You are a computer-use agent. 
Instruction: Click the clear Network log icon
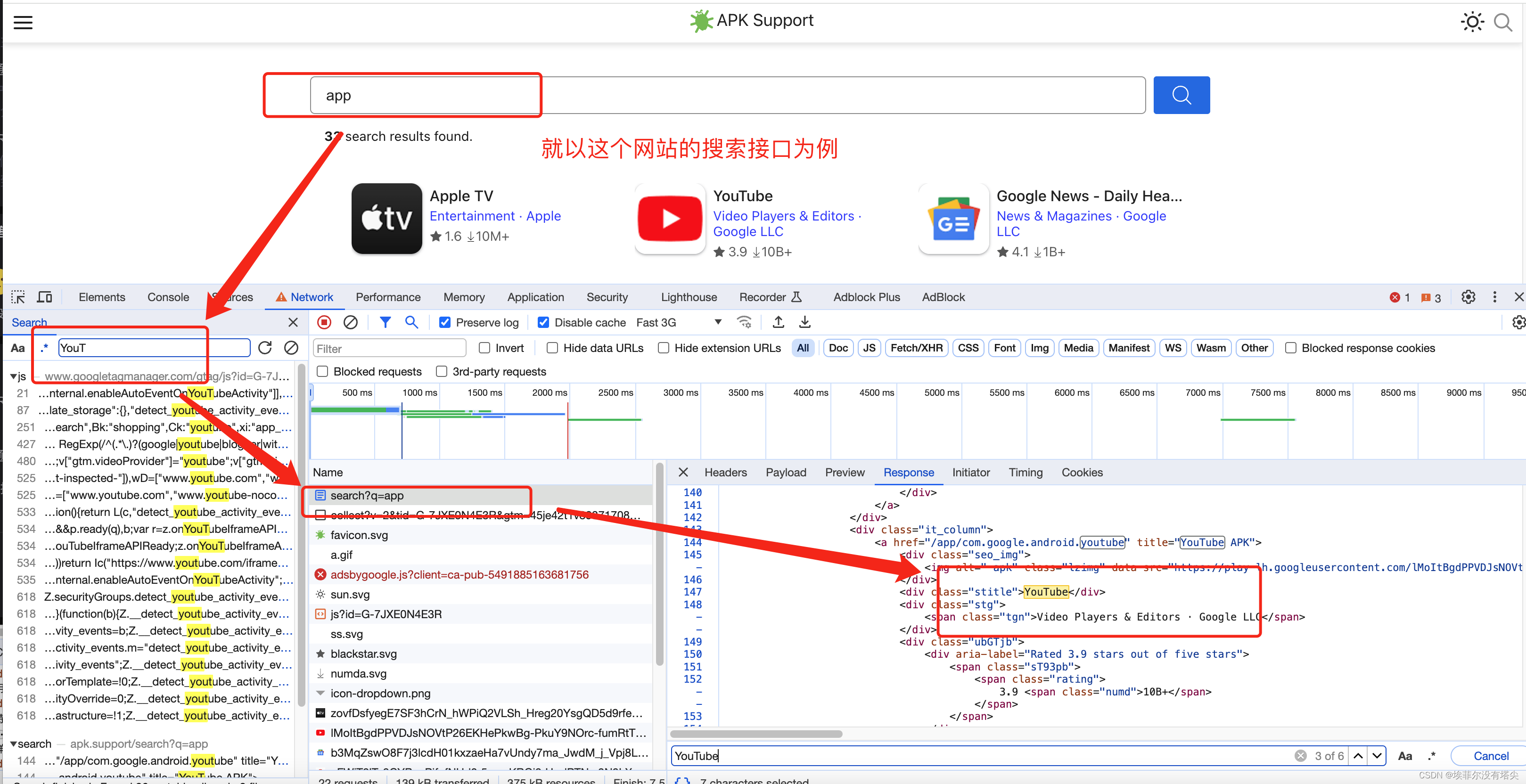pos(349,322)
